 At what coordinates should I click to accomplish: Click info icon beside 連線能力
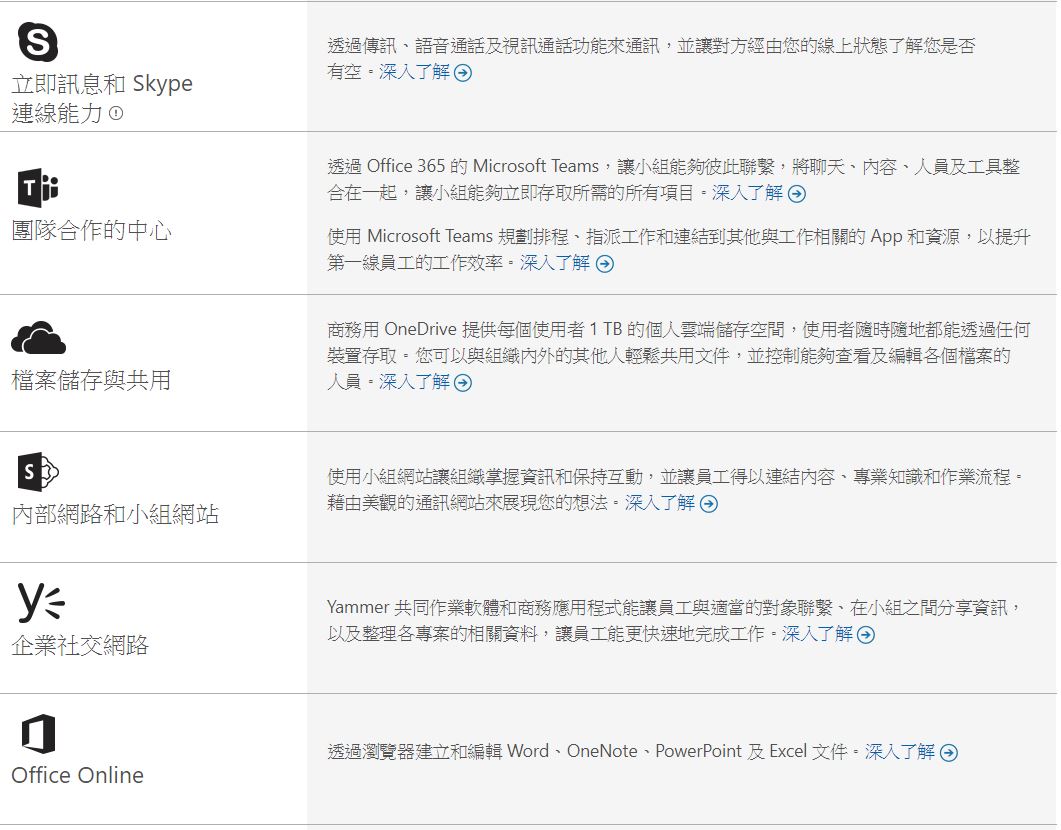[116, 113]
